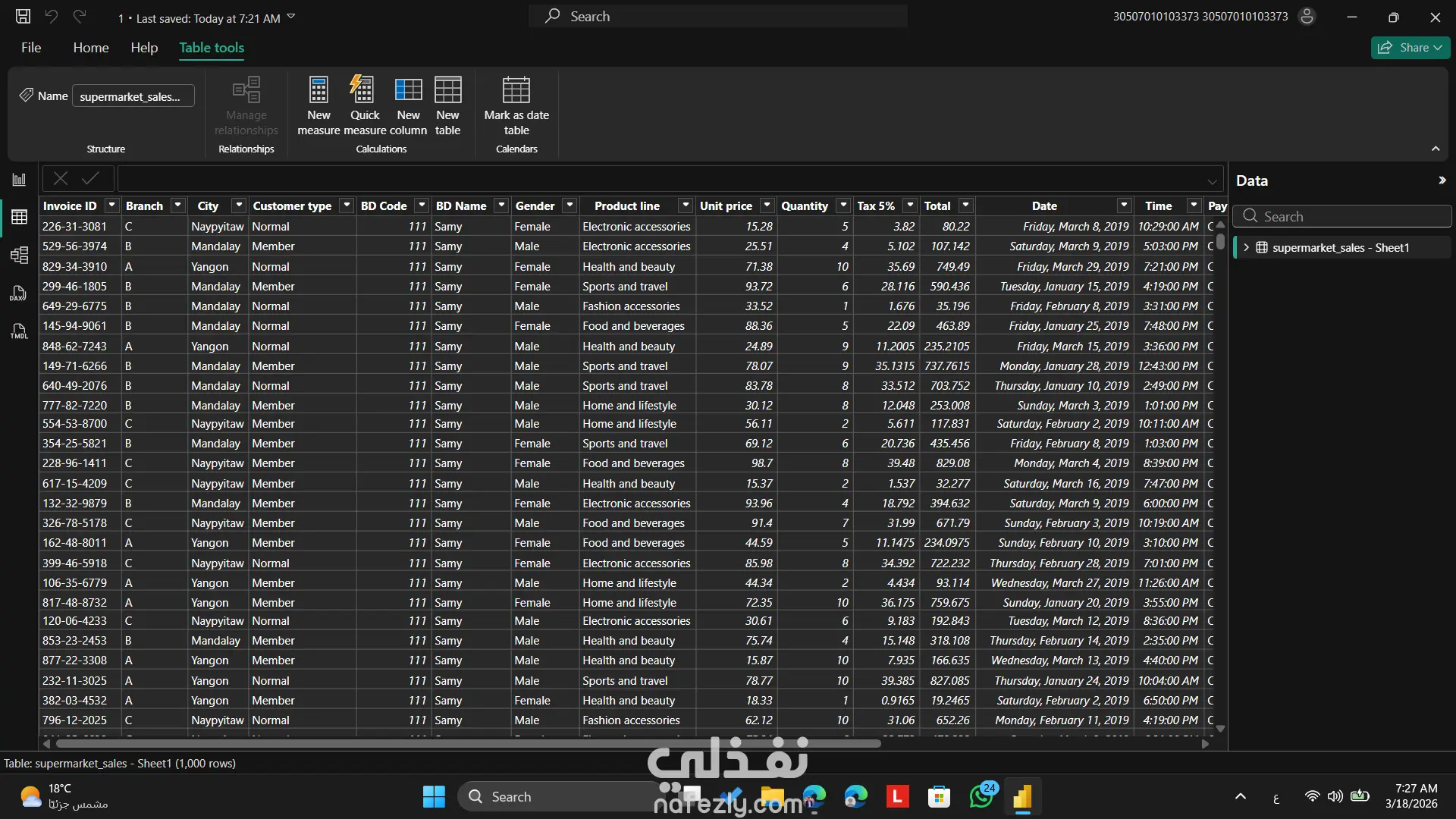Click the New measure icon
The image size is (1456, 819).
point(318,90)
